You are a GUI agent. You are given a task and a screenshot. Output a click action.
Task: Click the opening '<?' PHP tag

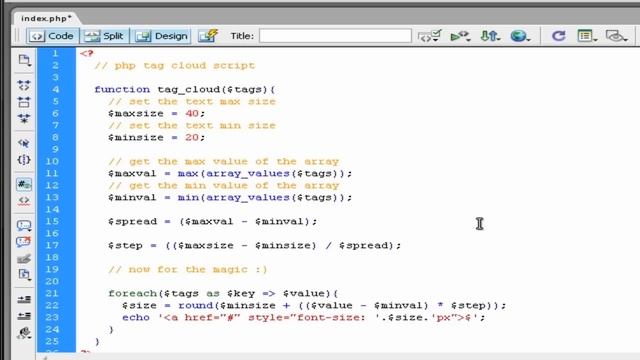point(87,53)
